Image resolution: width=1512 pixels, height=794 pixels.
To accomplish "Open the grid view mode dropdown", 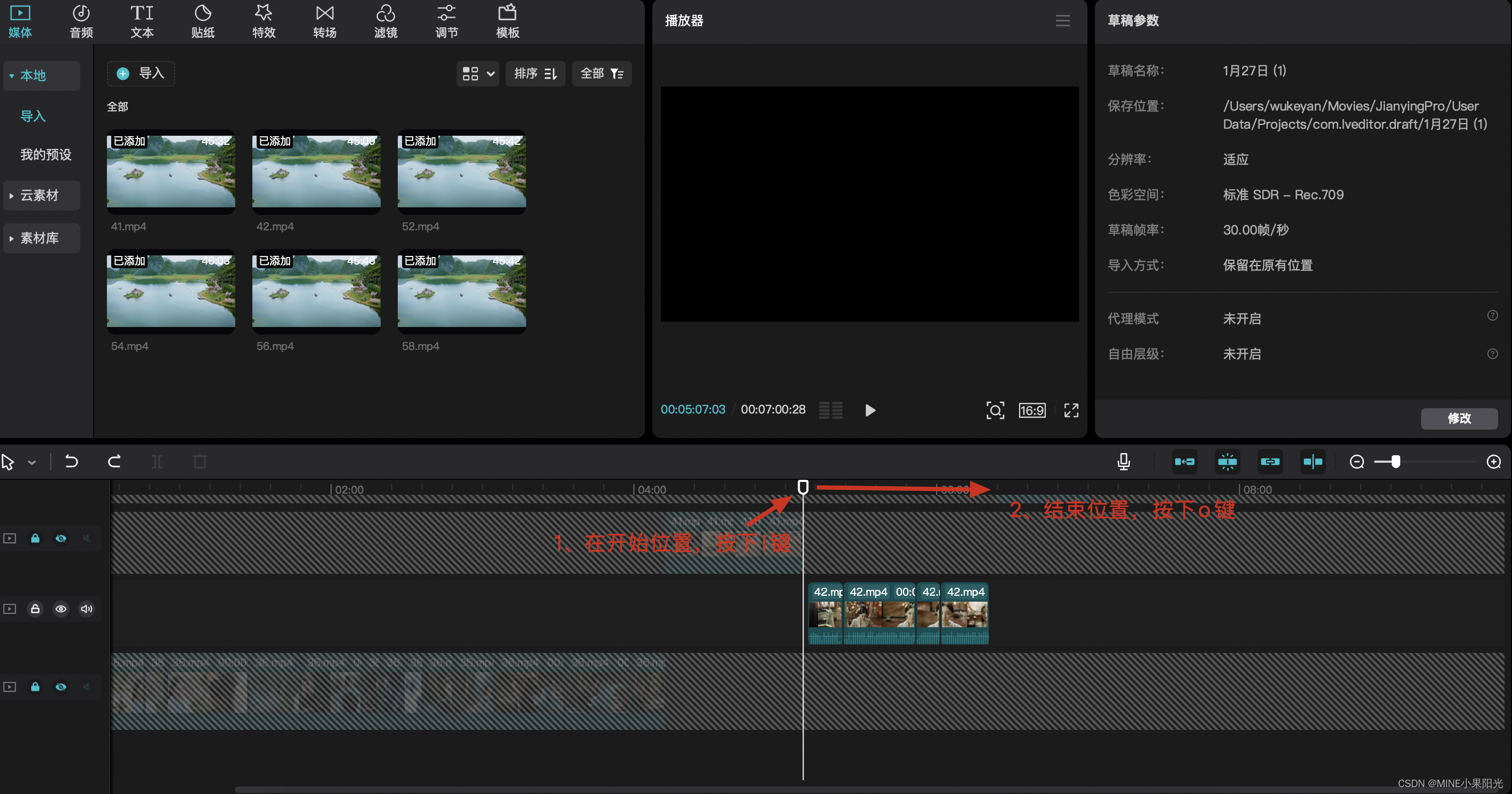I will (477, 73).
